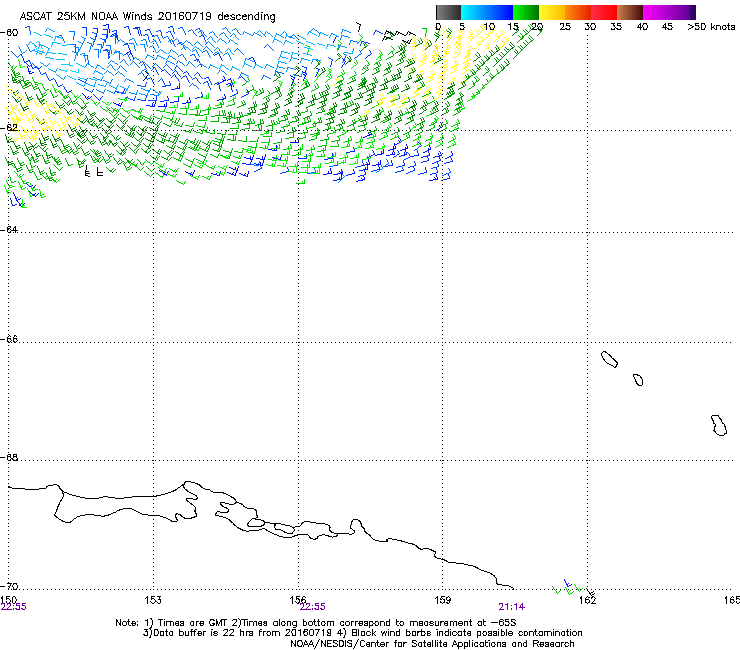Click the two black contaminated wind barbs near 63S
The image size is (740, 650).
click(x=93, y=171)
